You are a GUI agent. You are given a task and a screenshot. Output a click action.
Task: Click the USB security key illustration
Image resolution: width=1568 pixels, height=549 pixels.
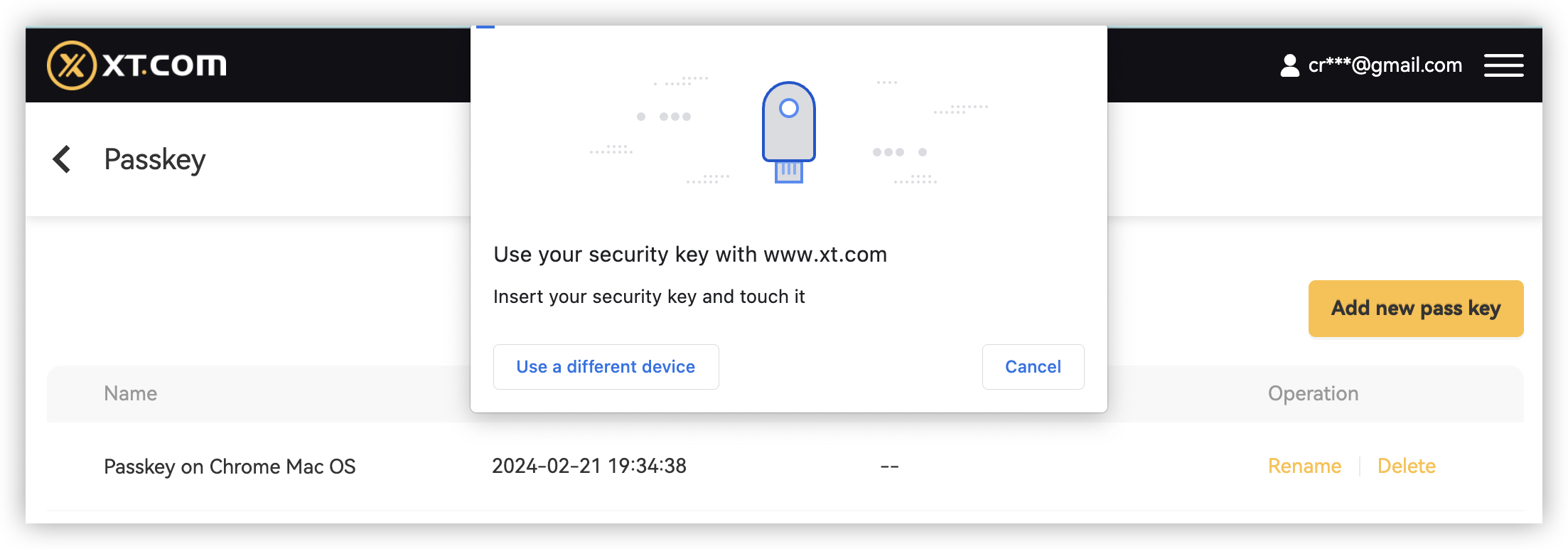(788, 132)
